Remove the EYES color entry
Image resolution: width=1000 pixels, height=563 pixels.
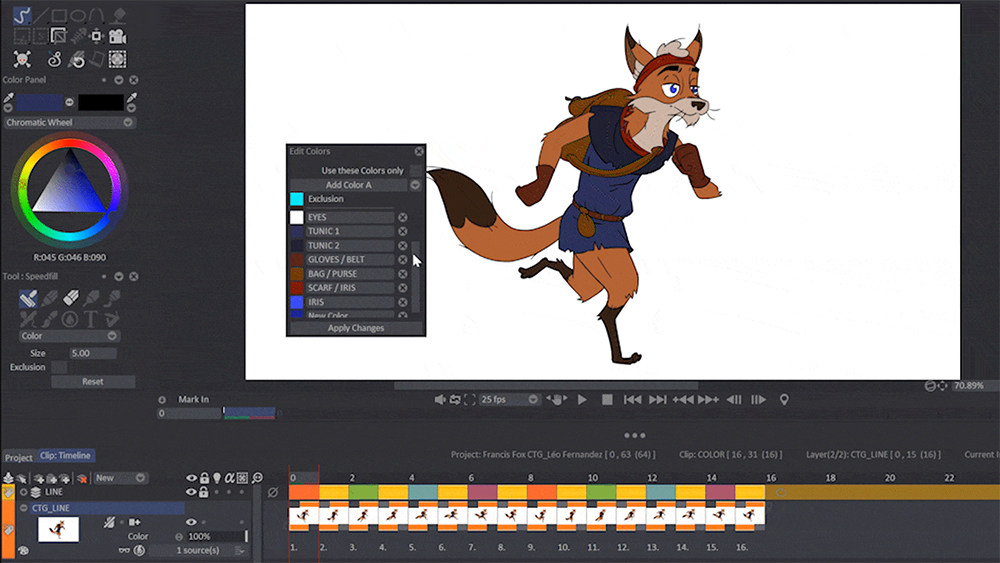[x=402, y=217]
